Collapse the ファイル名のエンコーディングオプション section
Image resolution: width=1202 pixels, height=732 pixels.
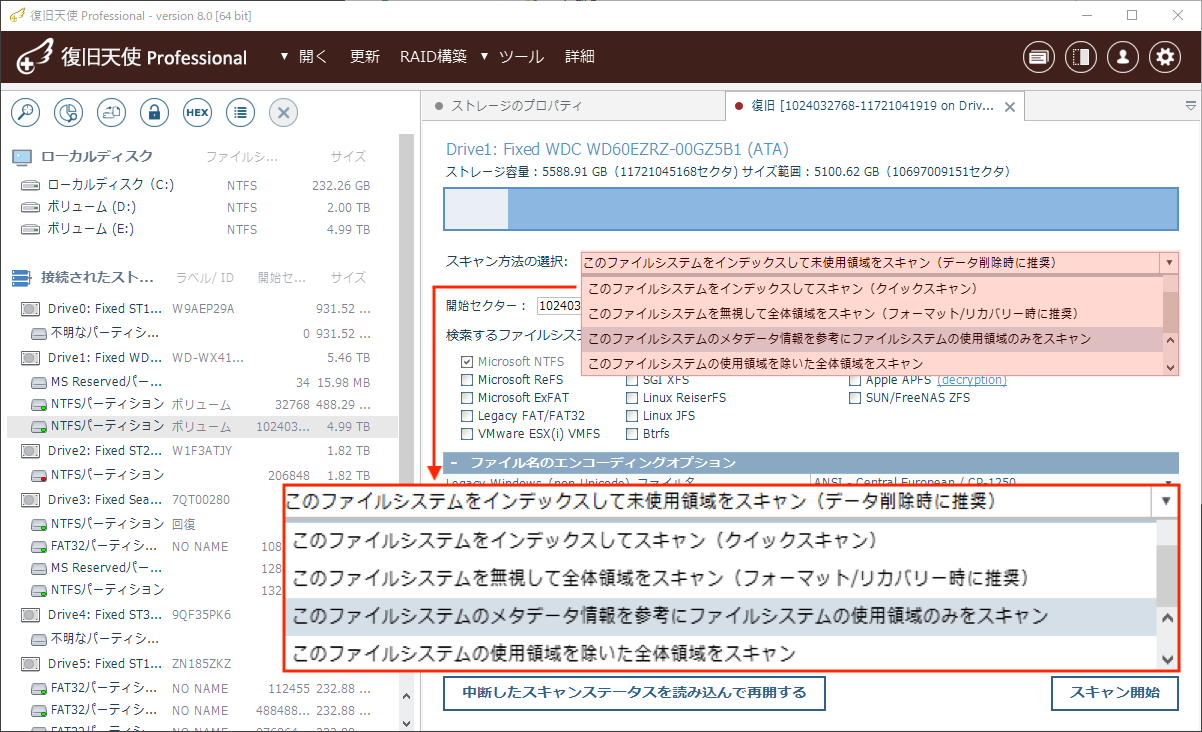click(x=453, y=463)
